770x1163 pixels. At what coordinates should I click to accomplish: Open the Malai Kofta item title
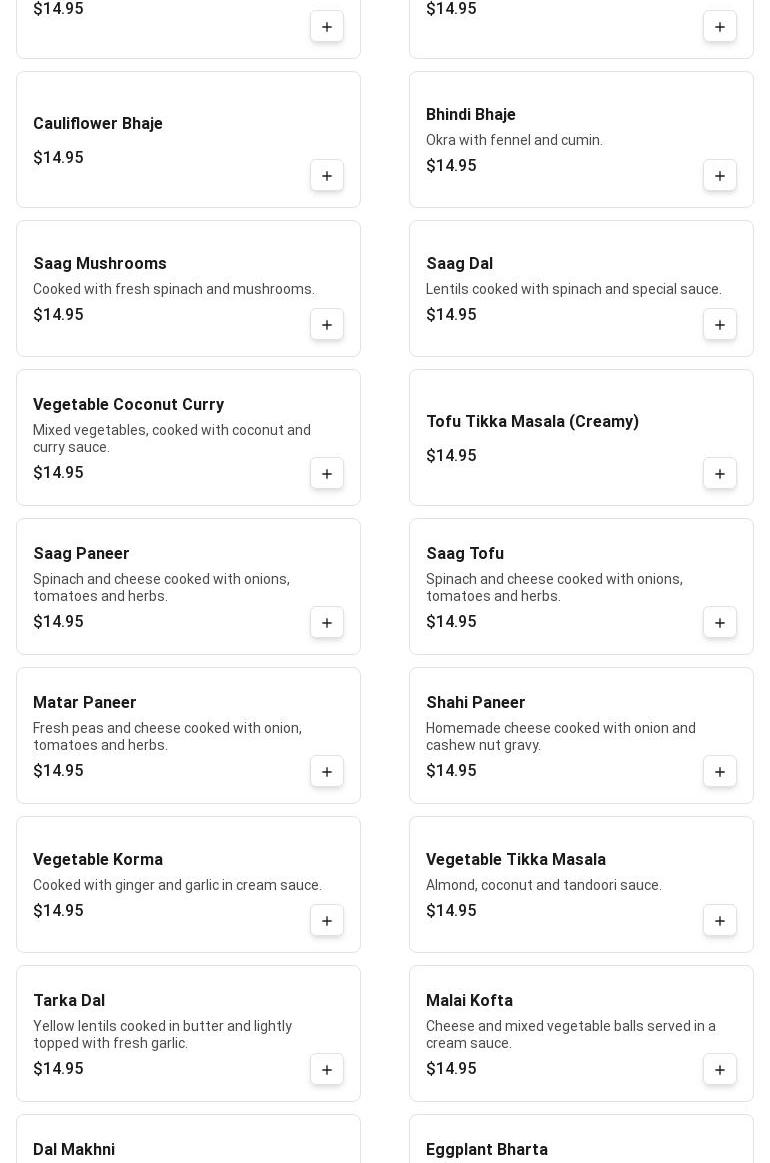click(x=469, y=1001)
